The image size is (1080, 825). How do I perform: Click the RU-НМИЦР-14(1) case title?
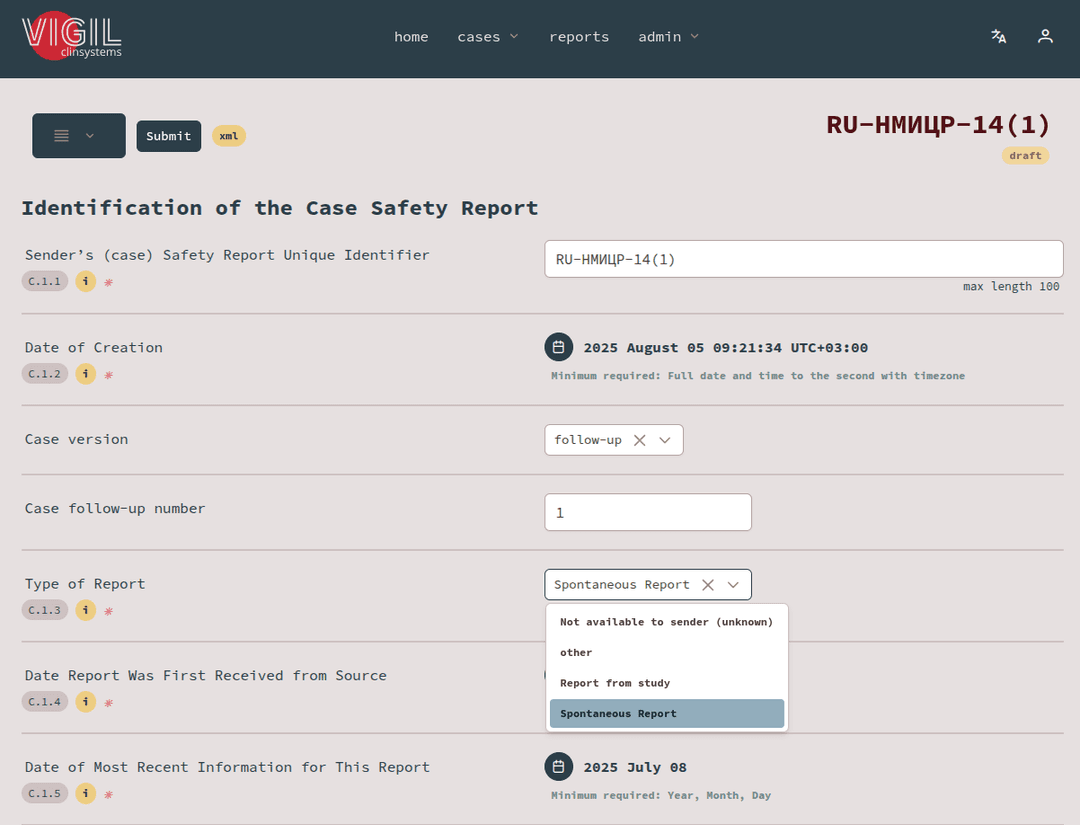(937, 125)
